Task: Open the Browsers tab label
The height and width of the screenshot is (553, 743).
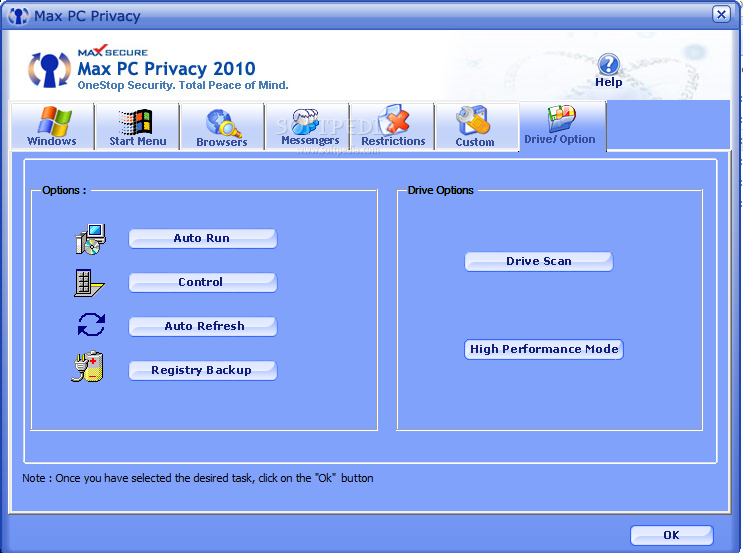Action: [222, 142]
